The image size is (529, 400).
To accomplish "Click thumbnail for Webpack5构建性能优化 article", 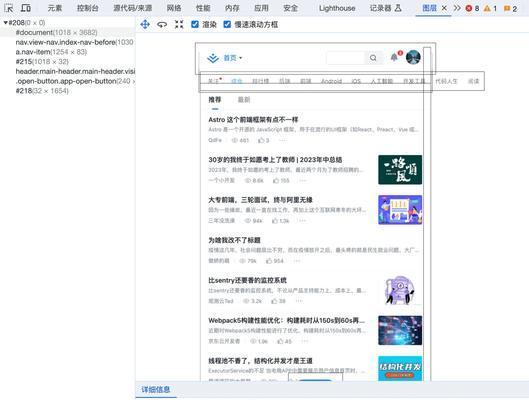I will tap(400, 330).
